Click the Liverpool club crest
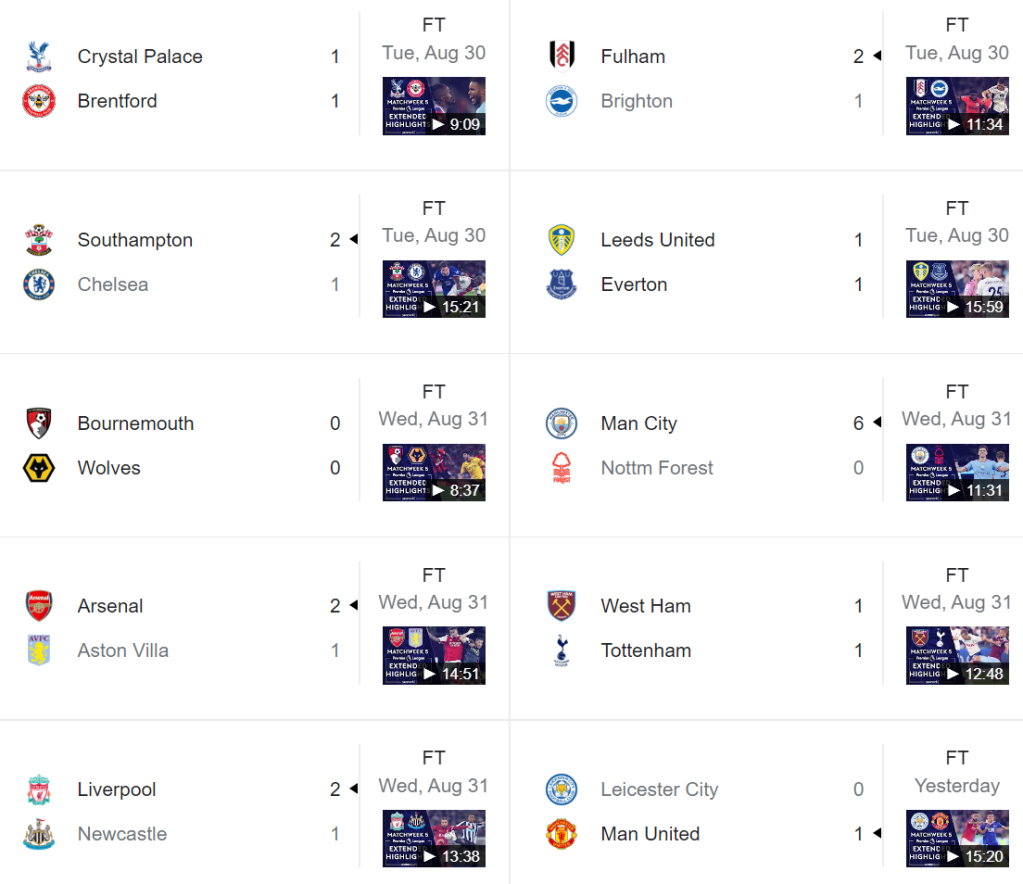1023x884 pixels. (39, 790)
